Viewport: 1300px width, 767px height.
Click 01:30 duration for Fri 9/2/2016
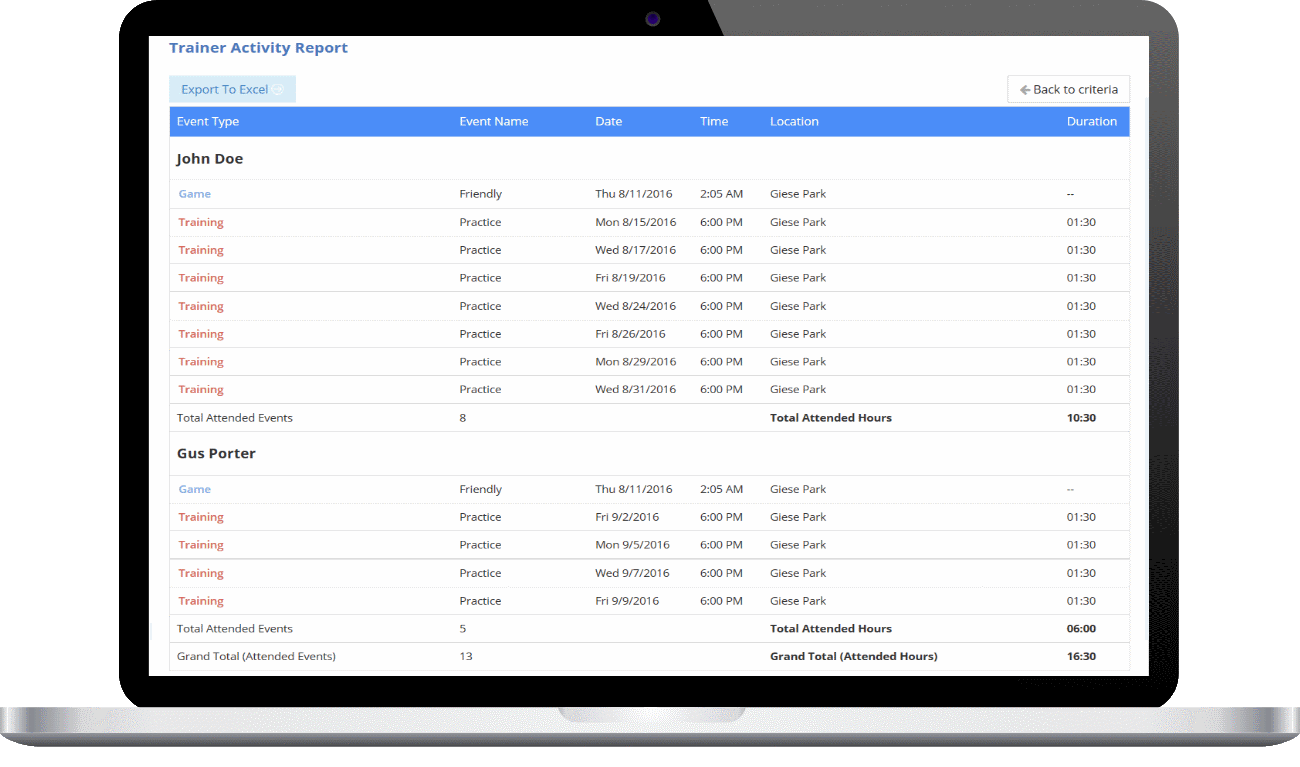point(1081,517)
